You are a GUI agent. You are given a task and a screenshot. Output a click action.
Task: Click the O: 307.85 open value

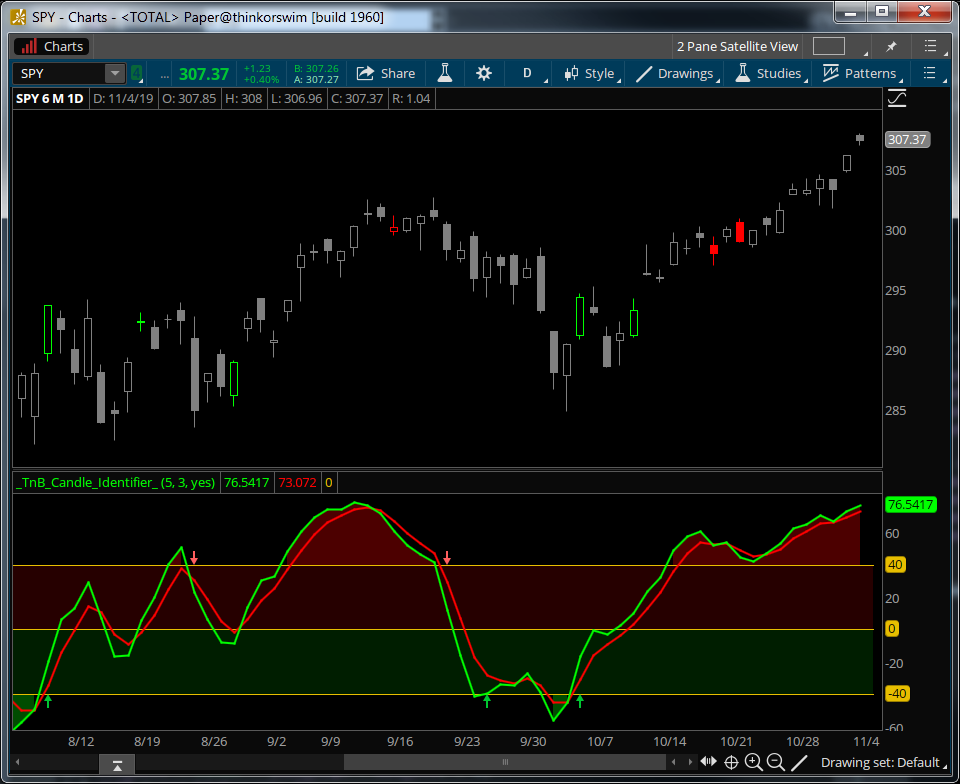coord(189,99)
